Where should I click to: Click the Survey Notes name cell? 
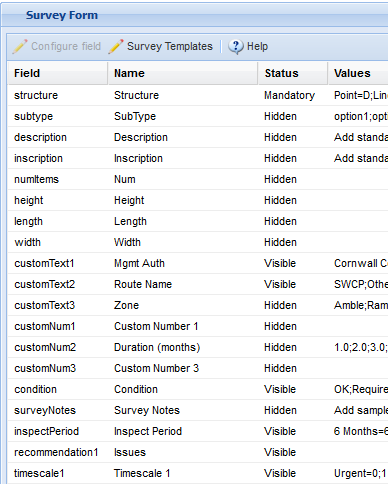(x=183, y=410)
